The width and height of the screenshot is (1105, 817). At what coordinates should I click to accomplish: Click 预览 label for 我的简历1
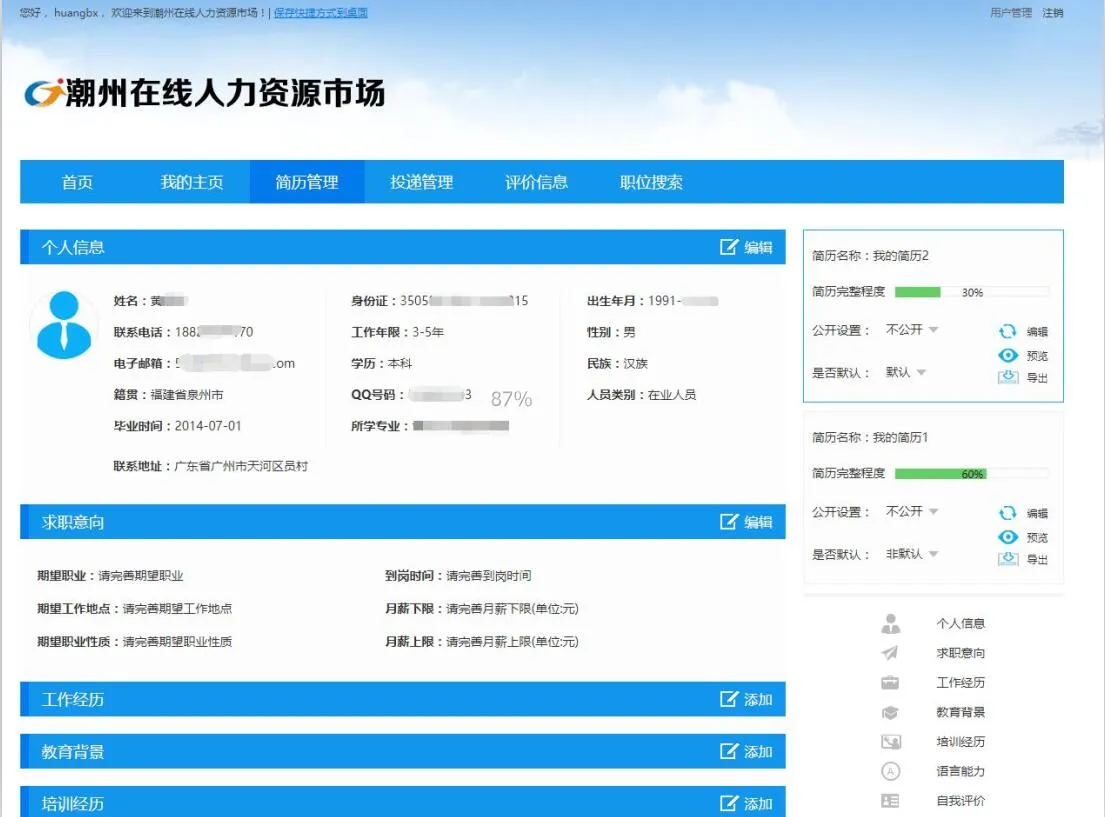[x=1037, y=538]
